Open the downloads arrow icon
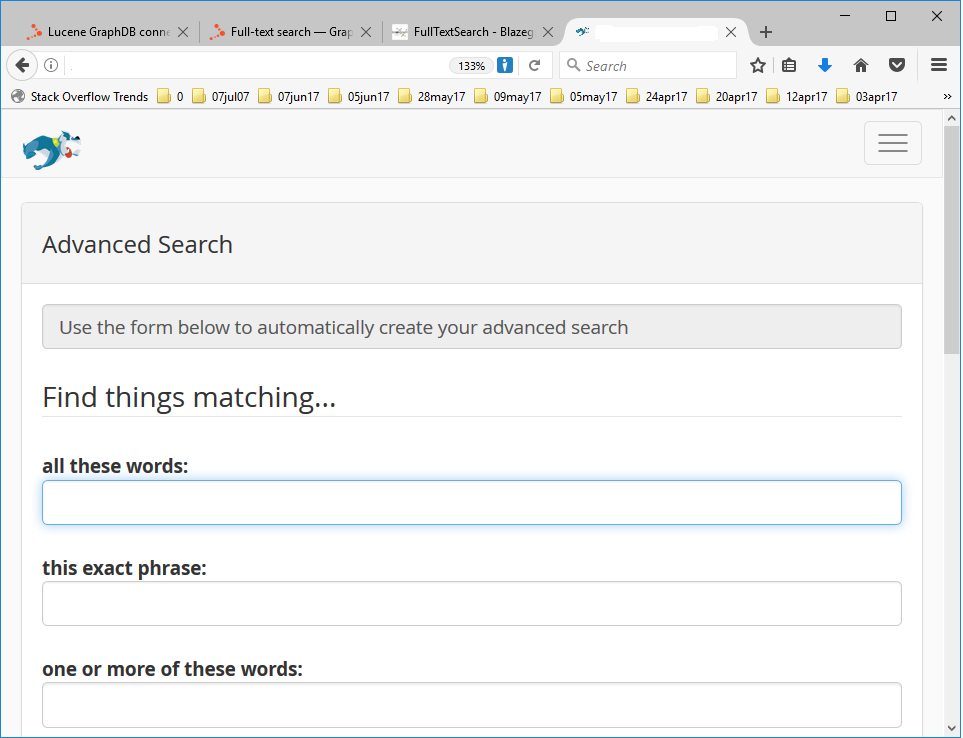Screen dimensions: 963x738 (x=825, y=66)
